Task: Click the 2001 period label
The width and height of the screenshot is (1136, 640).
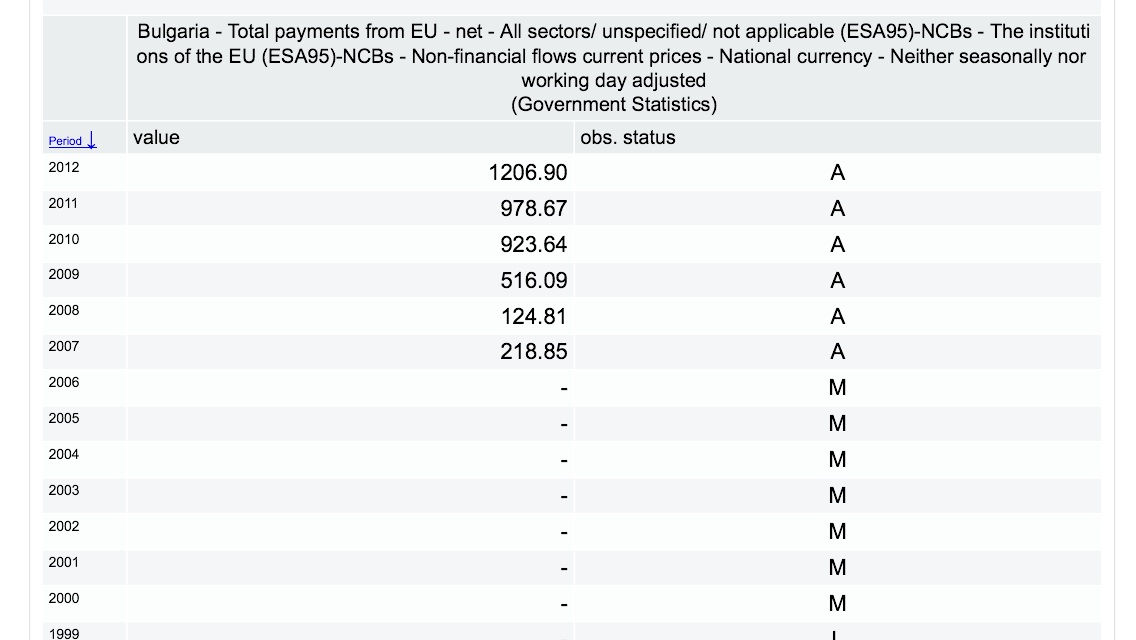Action: pyautogui.click(x=63, y=562)
